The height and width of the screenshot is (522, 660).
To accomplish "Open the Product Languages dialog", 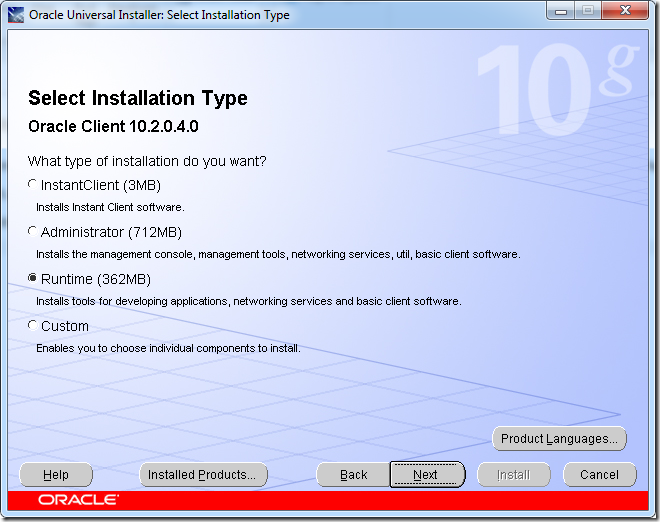I will 559,439.
